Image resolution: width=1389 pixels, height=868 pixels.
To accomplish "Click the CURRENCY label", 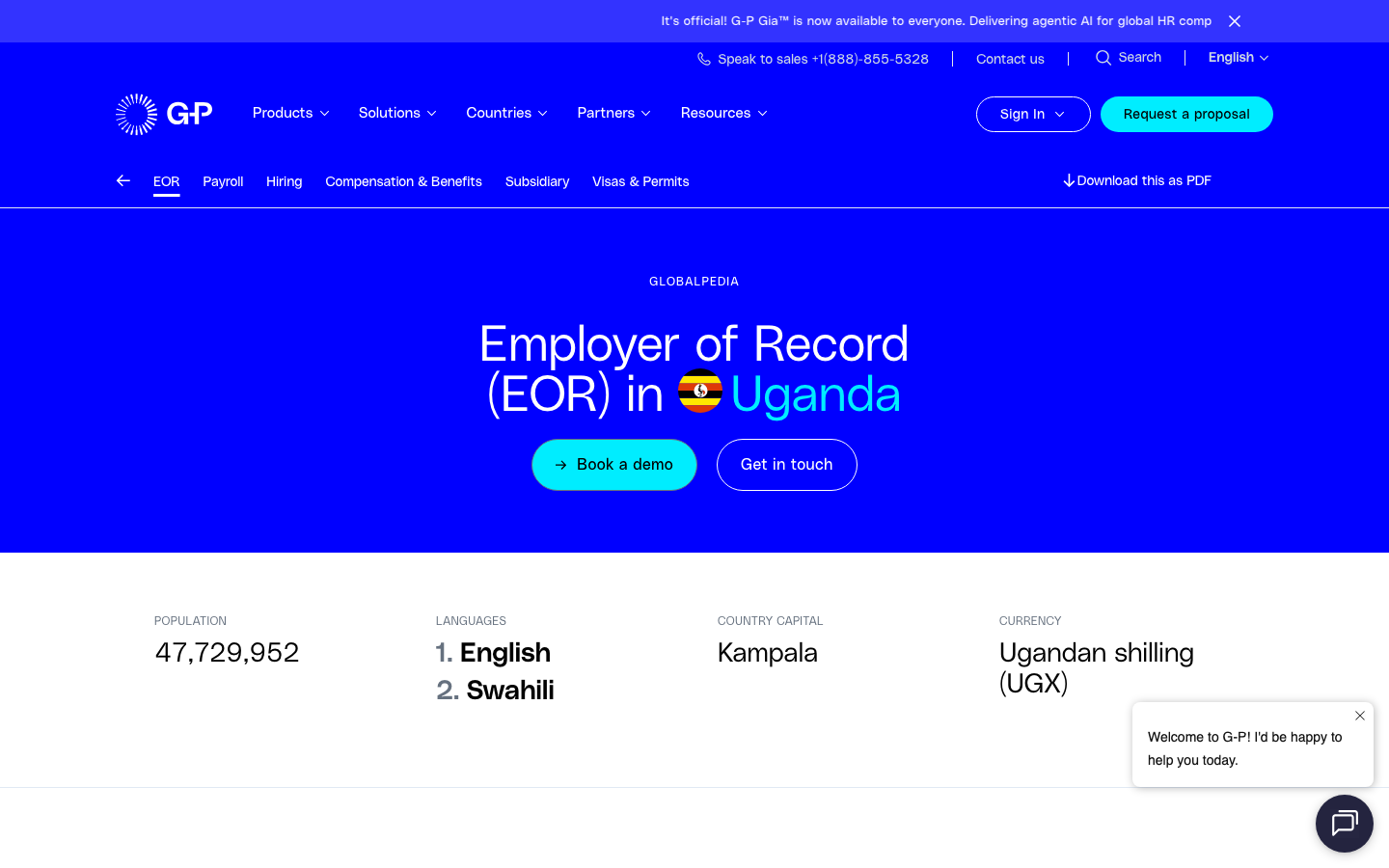I will (x=1030, y=621).
